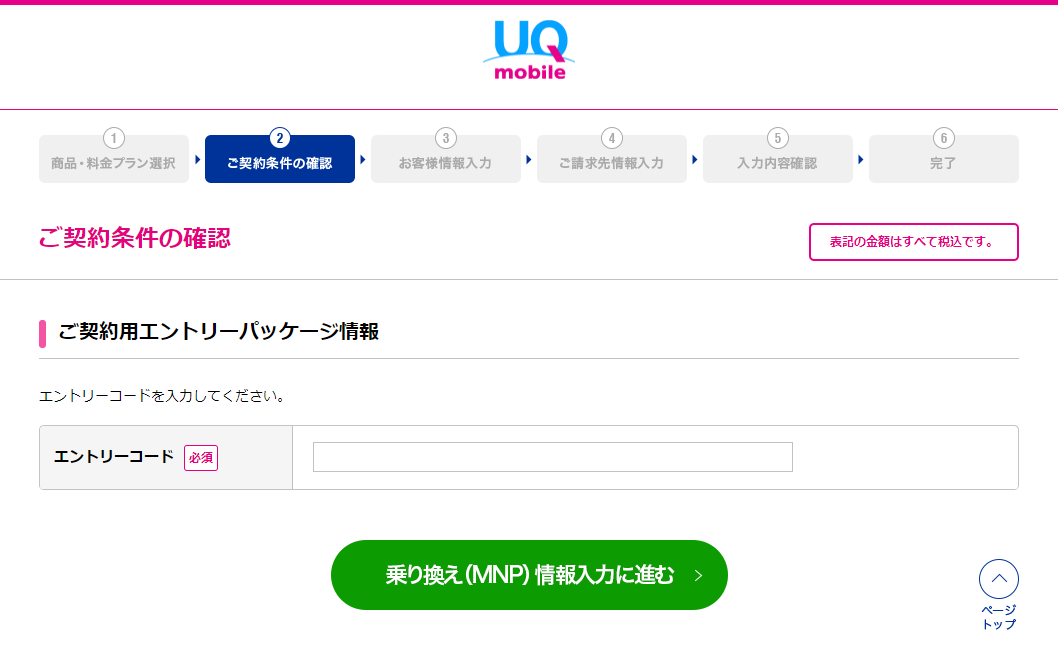Select the 商品・料金プラン選択 step tab
Image resolution: width=1058 pixels, height=659 pixels.
pos(113,159)
